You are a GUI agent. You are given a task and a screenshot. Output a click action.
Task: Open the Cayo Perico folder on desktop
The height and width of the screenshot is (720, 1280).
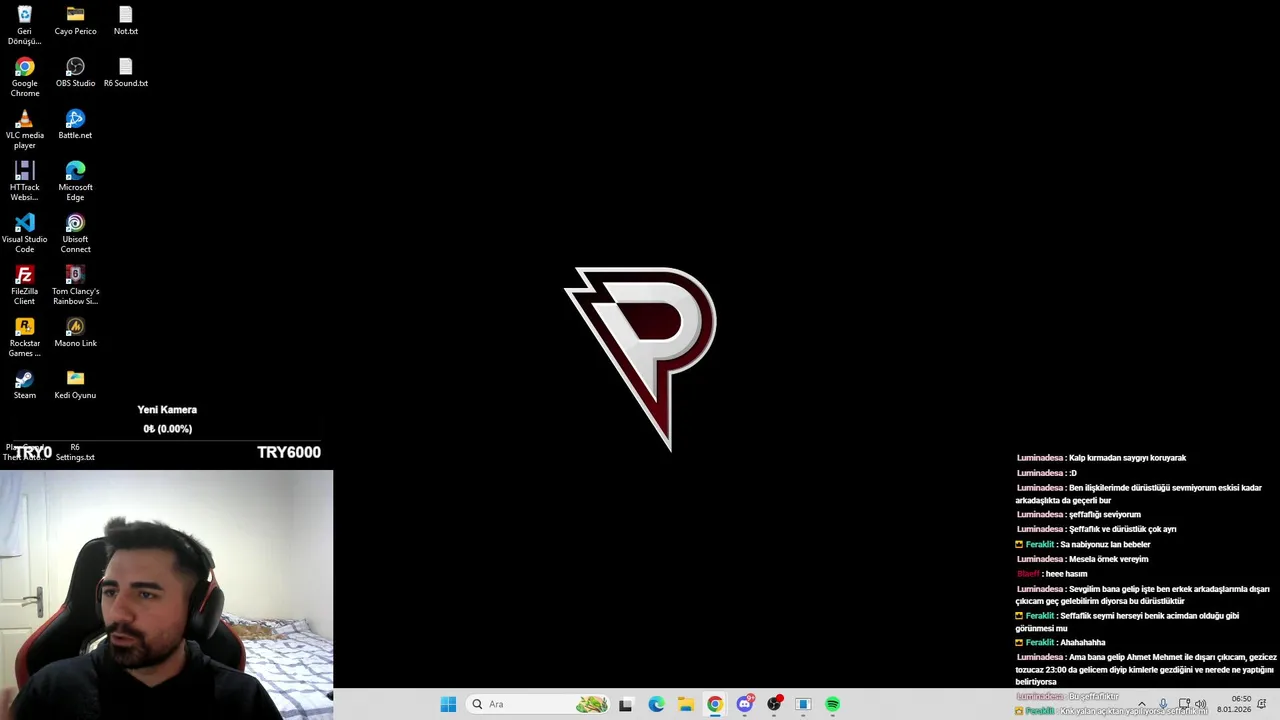(75, 20)
